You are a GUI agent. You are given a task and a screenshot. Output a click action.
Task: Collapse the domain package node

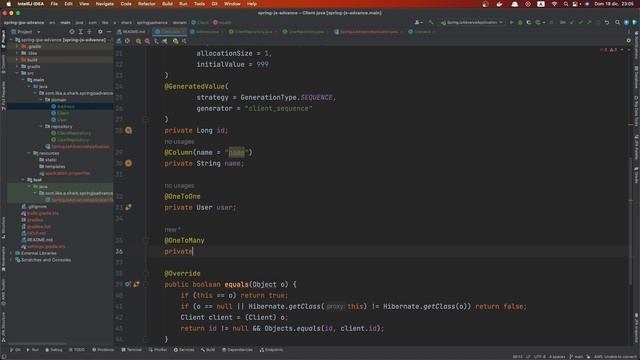[41, 100]
